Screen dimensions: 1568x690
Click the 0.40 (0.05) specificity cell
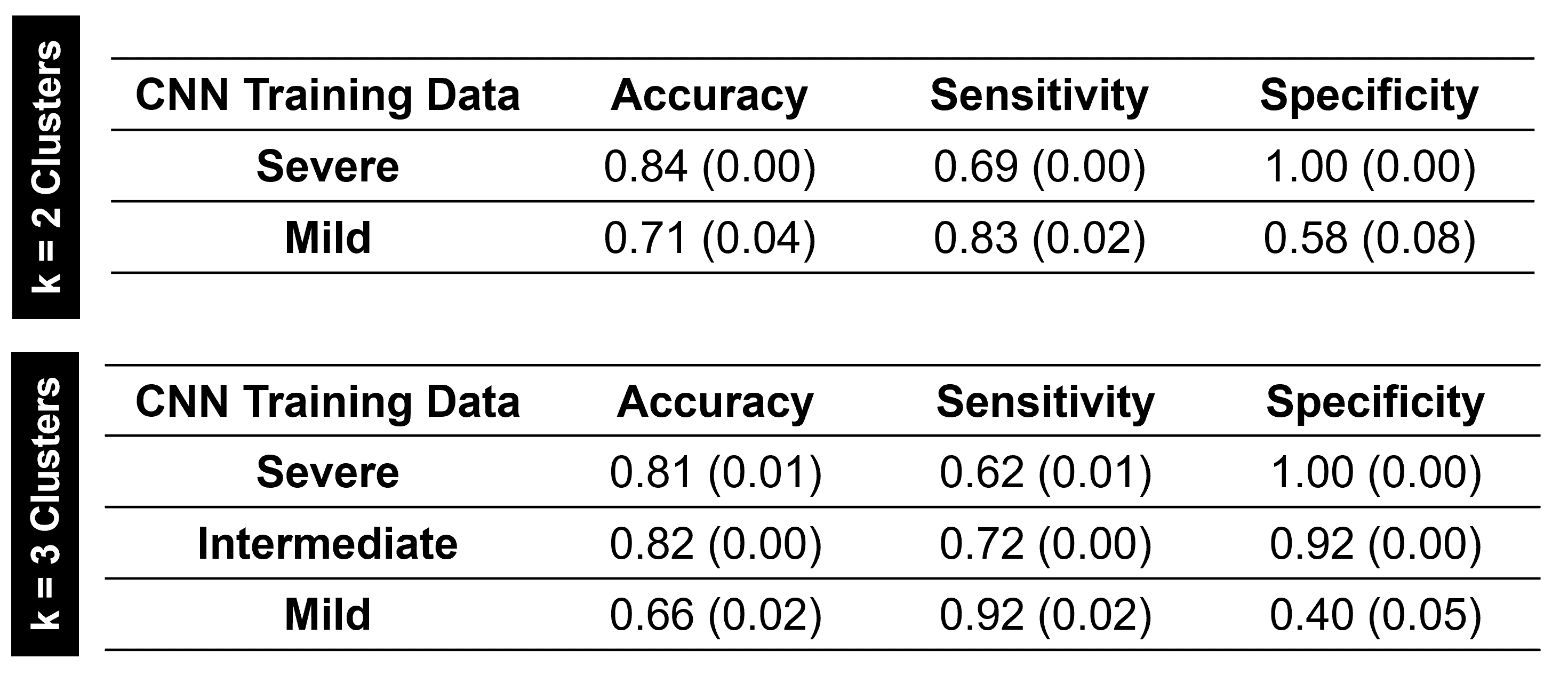coord(1375,614)
